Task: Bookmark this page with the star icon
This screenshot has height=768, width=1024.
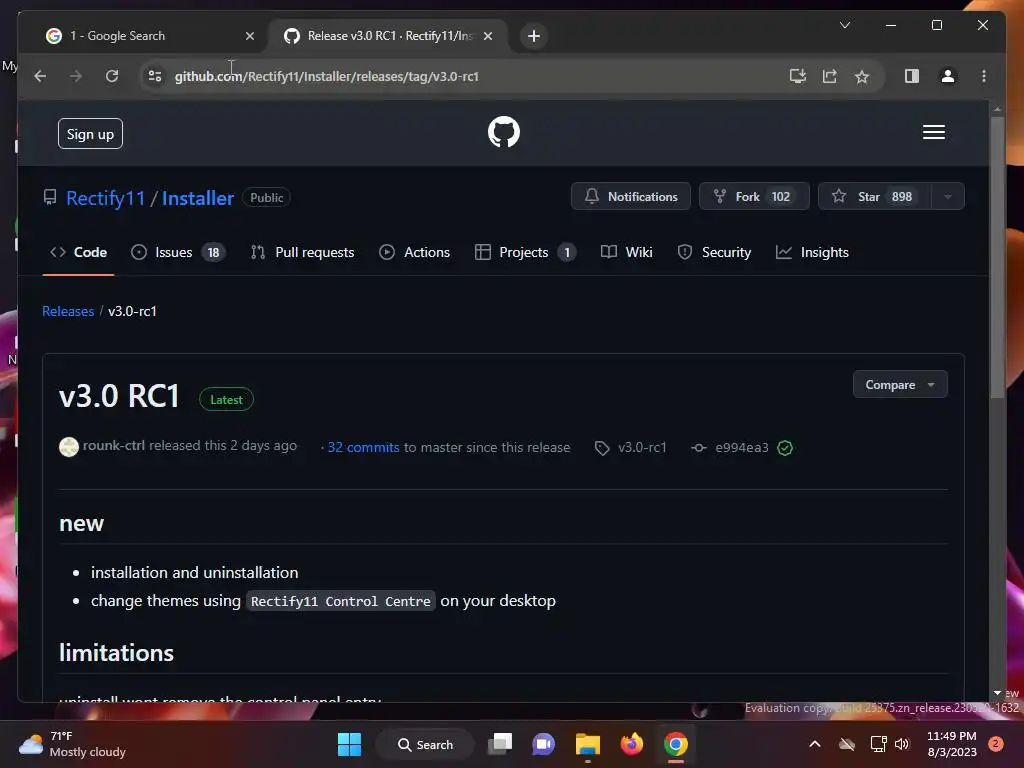Action: (862, 76)
